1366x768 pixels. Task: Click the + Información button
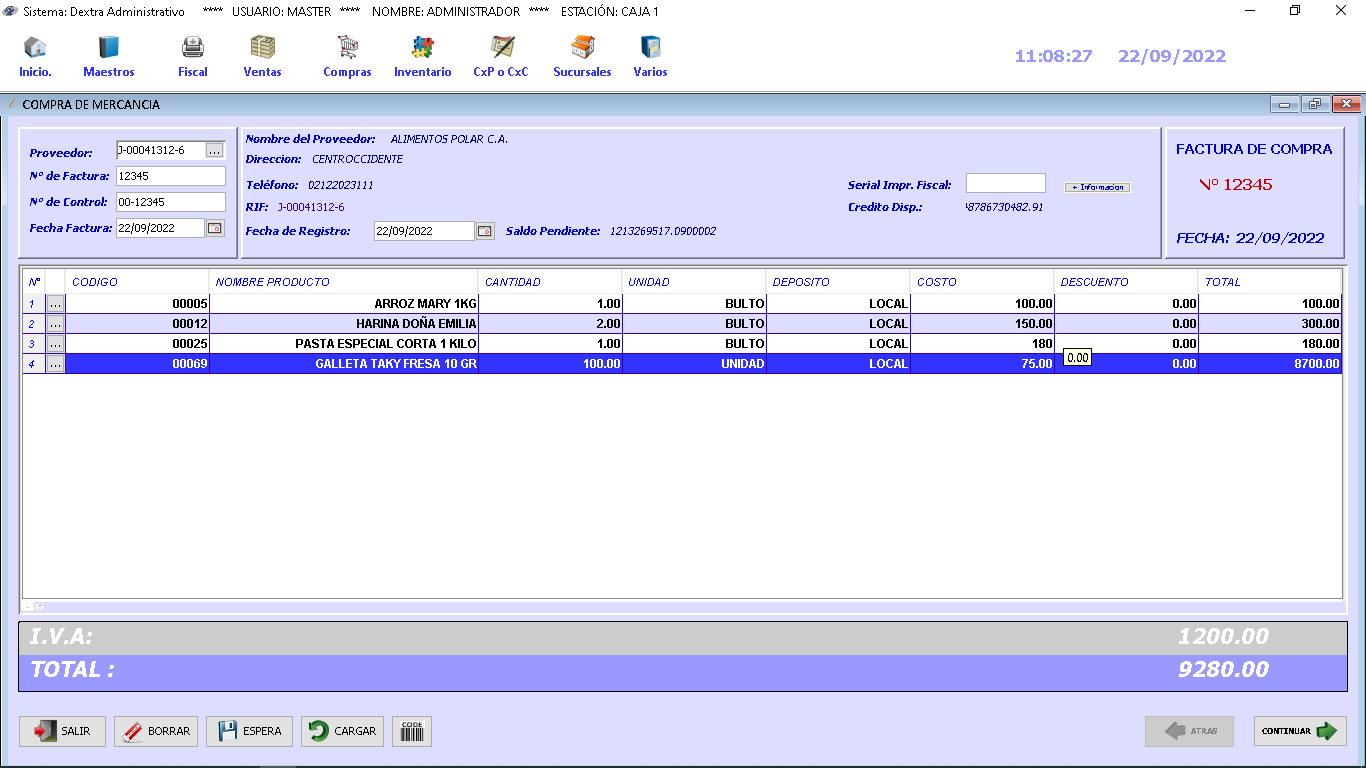1097,187
